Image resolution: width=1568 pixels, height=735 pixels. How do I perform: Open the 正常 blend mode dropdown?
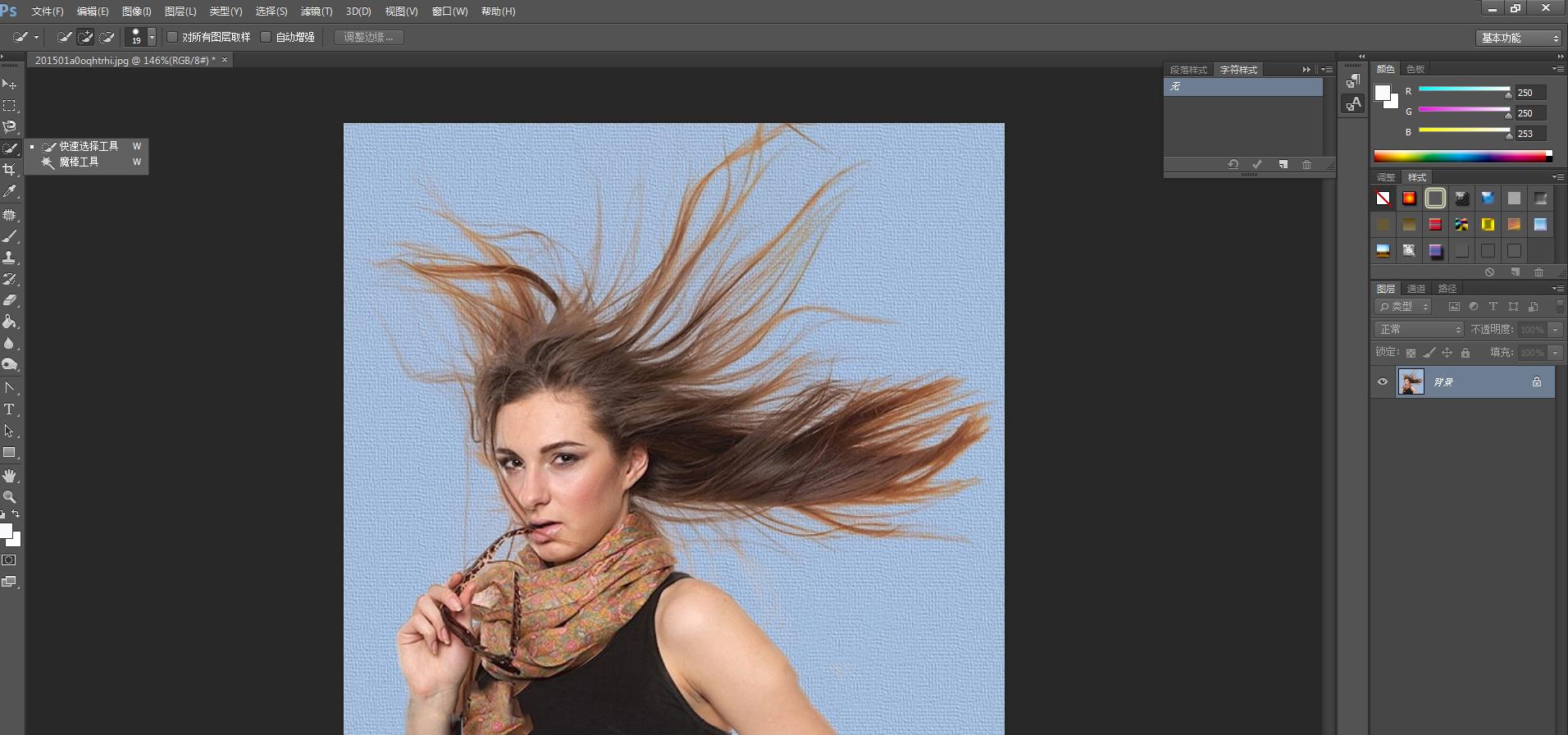coord(1419,329)
